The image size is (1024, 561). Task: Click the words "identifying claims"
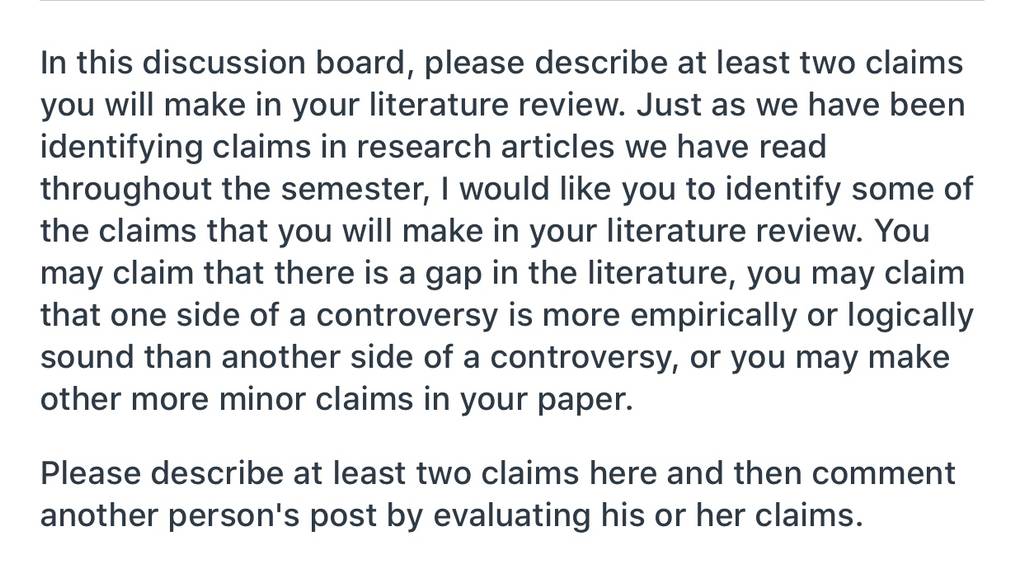click(176, 148)
